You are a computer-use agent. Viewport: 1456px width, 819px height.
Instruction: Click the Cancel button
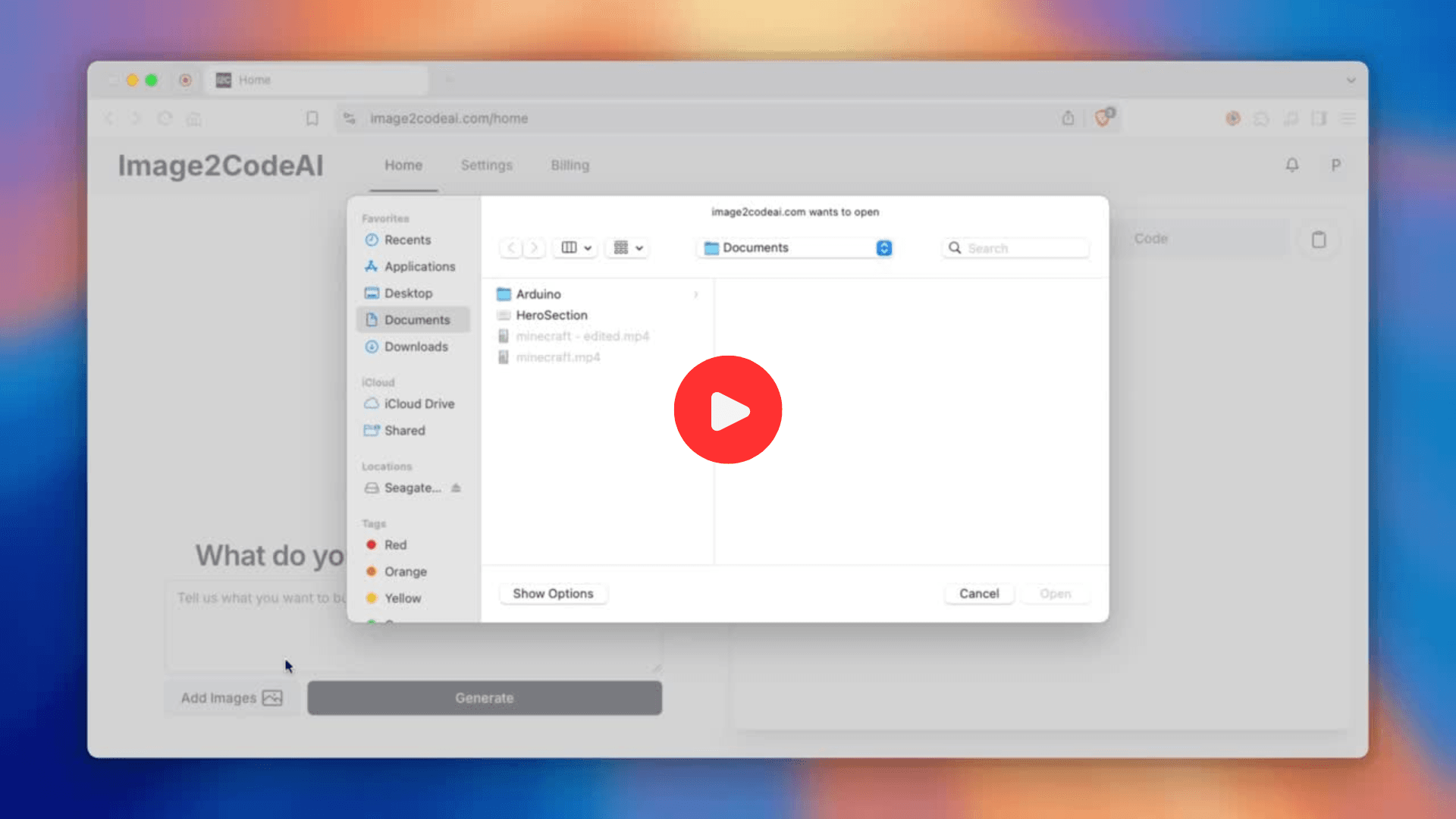pos(978,593)
